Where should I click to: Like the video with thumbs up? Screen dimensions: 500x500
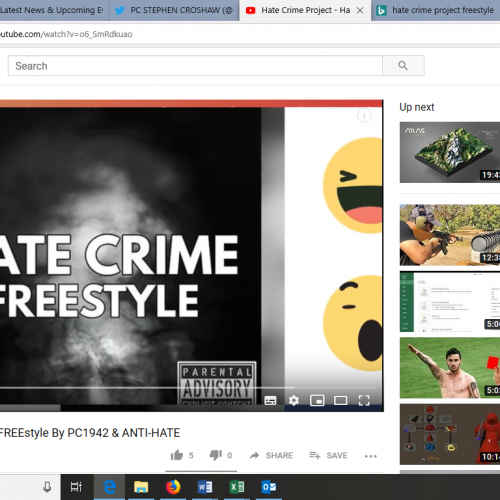pyautogui.click(x=177, y=455)
